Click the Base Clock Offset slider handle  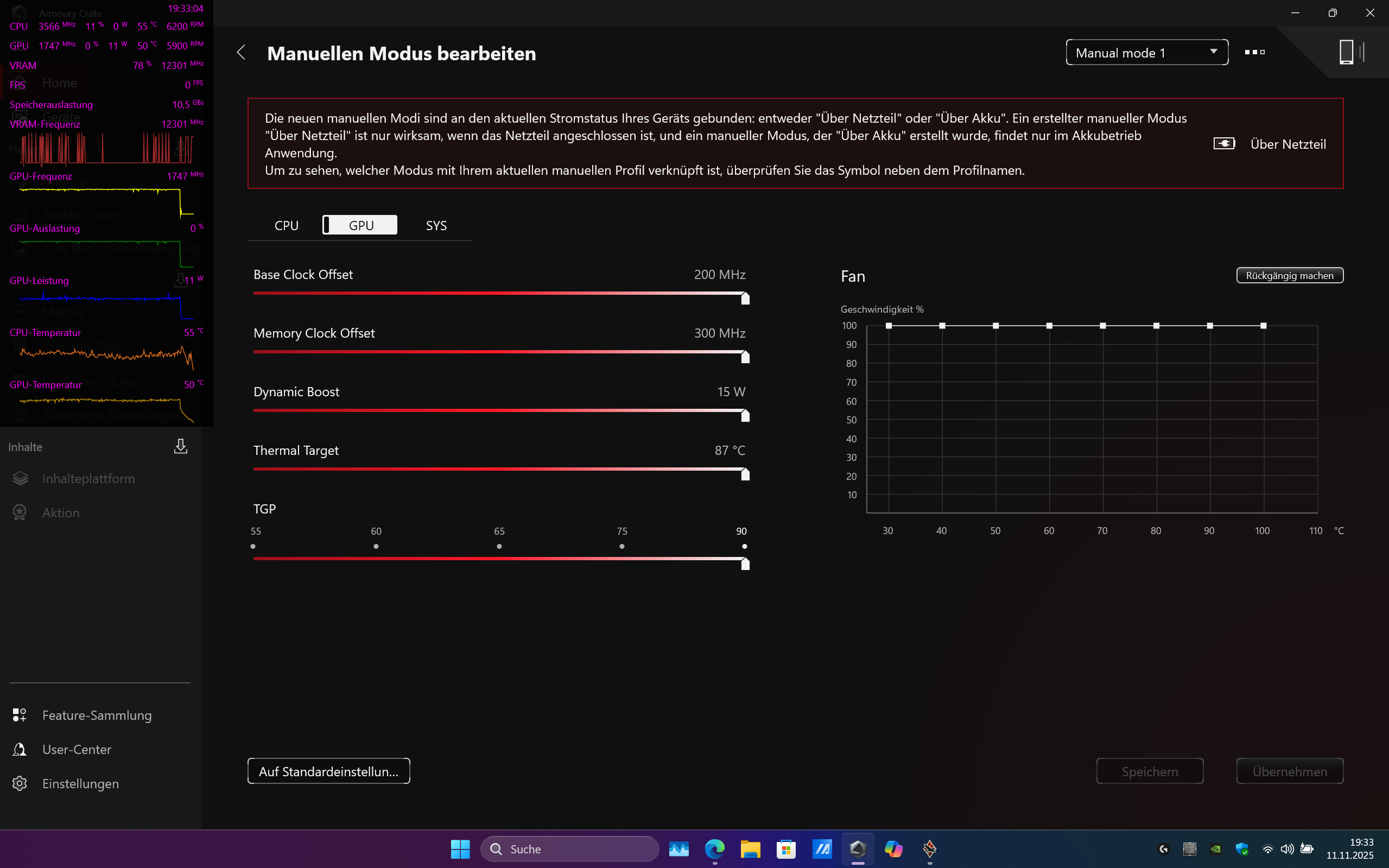tap(745, 299)
